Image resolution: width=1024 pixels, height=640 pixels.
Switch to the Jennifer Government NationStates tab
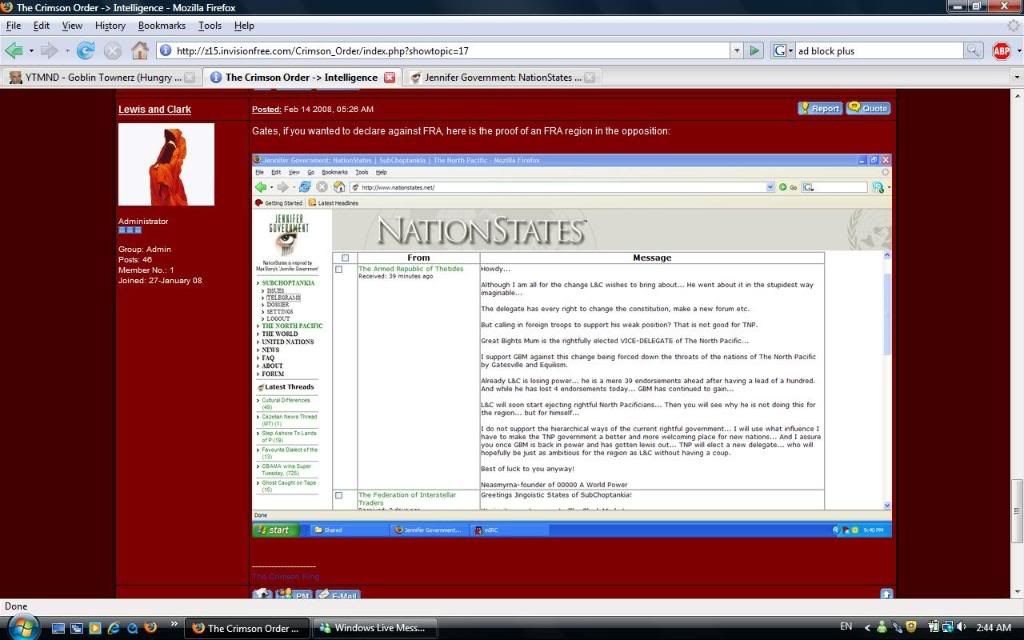(x=501, y=77)
